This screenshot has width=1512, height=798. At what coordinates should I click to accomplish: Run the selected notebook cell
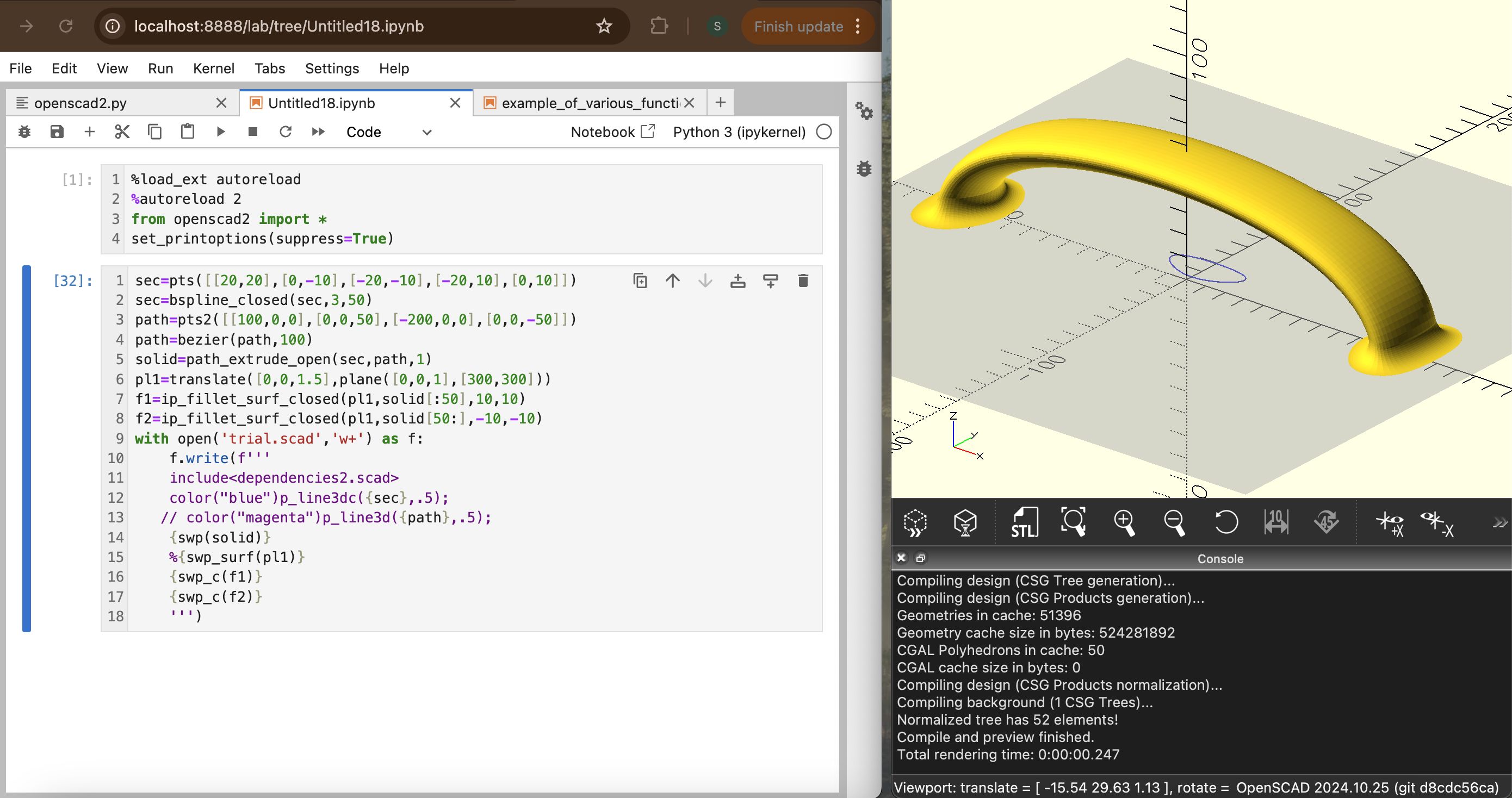point(221,132)
